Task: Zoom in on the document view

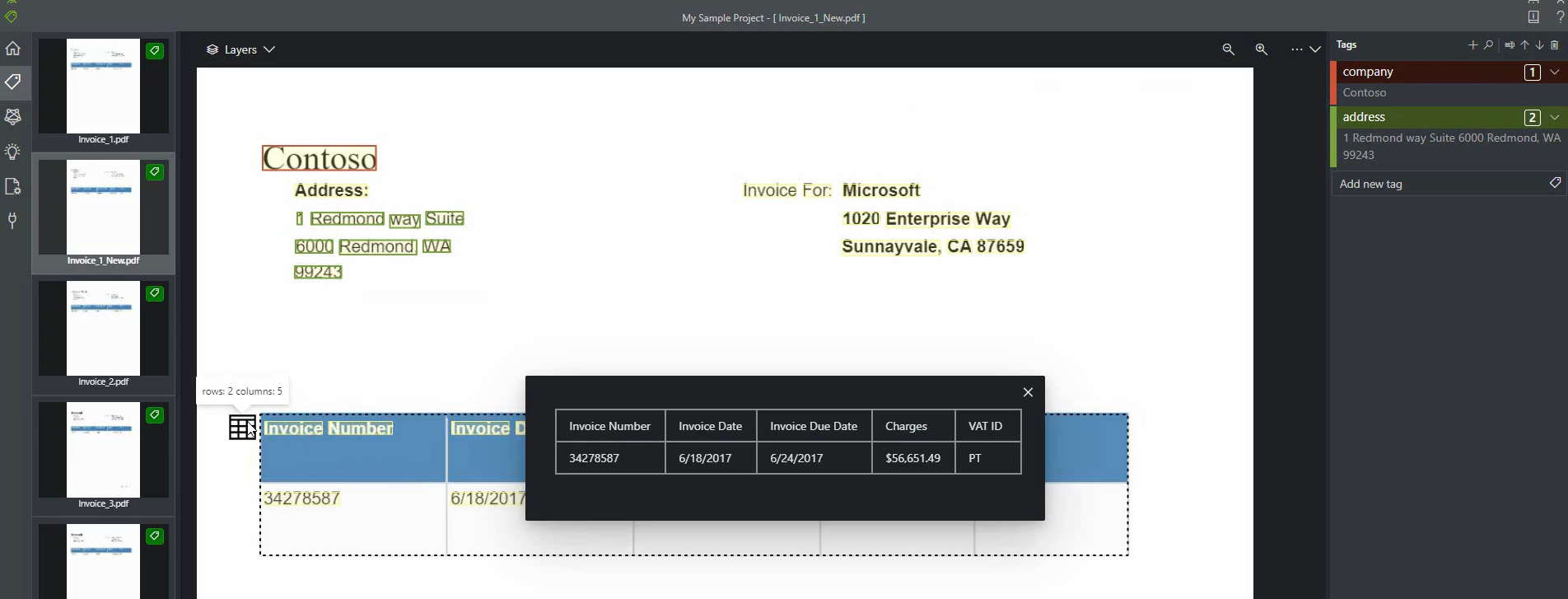Action: 1261,49
